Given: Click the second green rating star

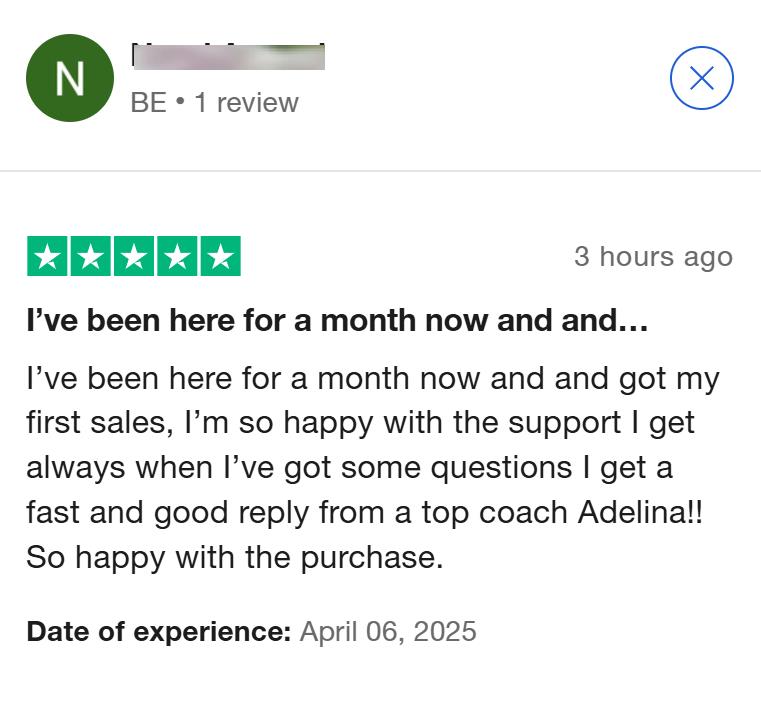Looking at the screenshot, I should click(90, 257).
